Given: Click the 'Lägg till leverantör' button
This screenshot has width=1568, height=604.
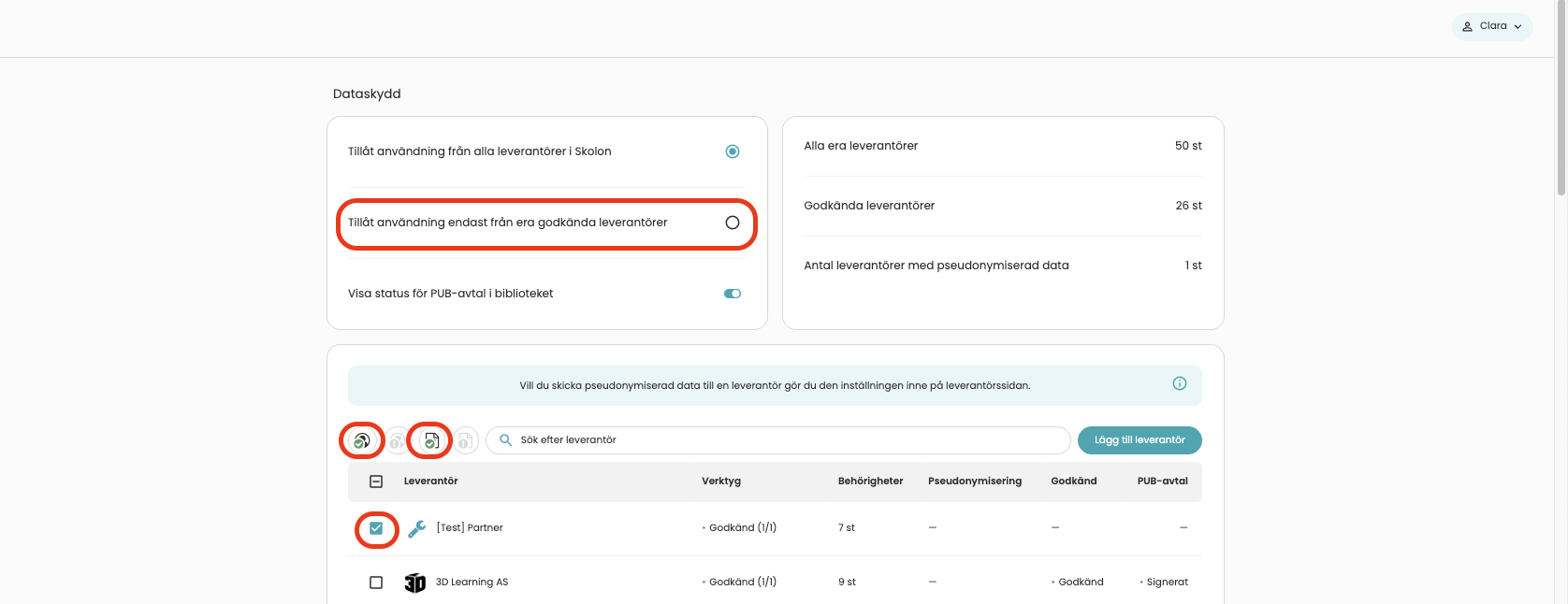Looking at the screenshot, I should [x=1140, y=440].
